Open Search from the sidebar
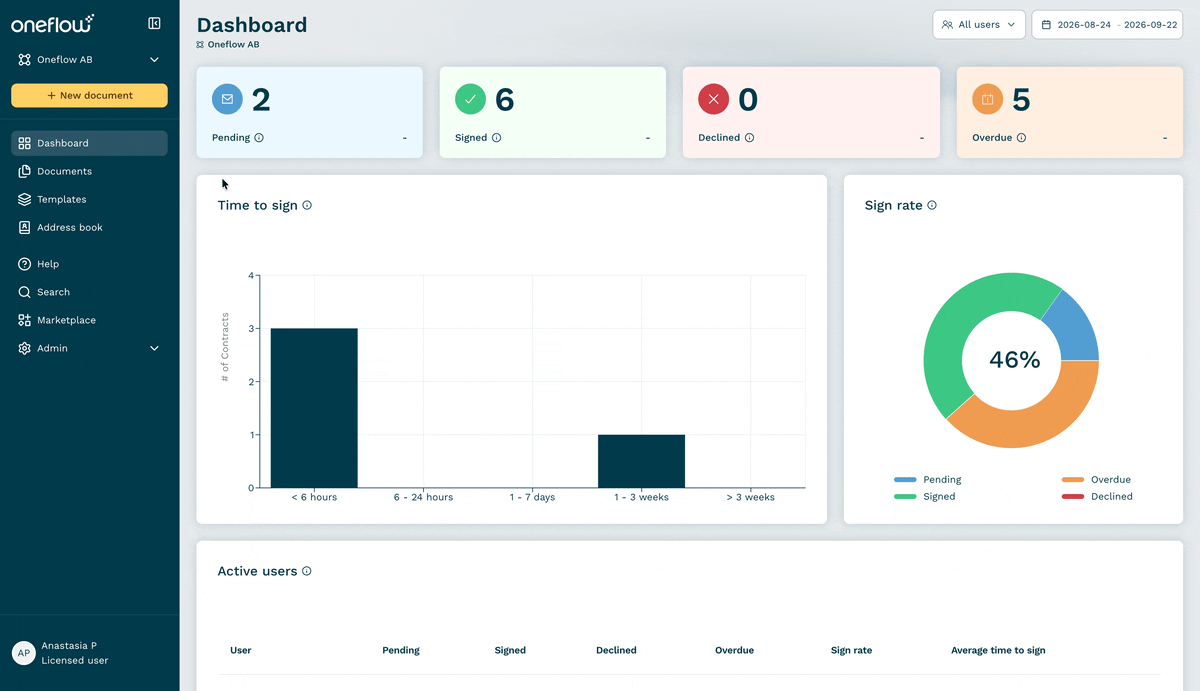 (x=89, y=292)
